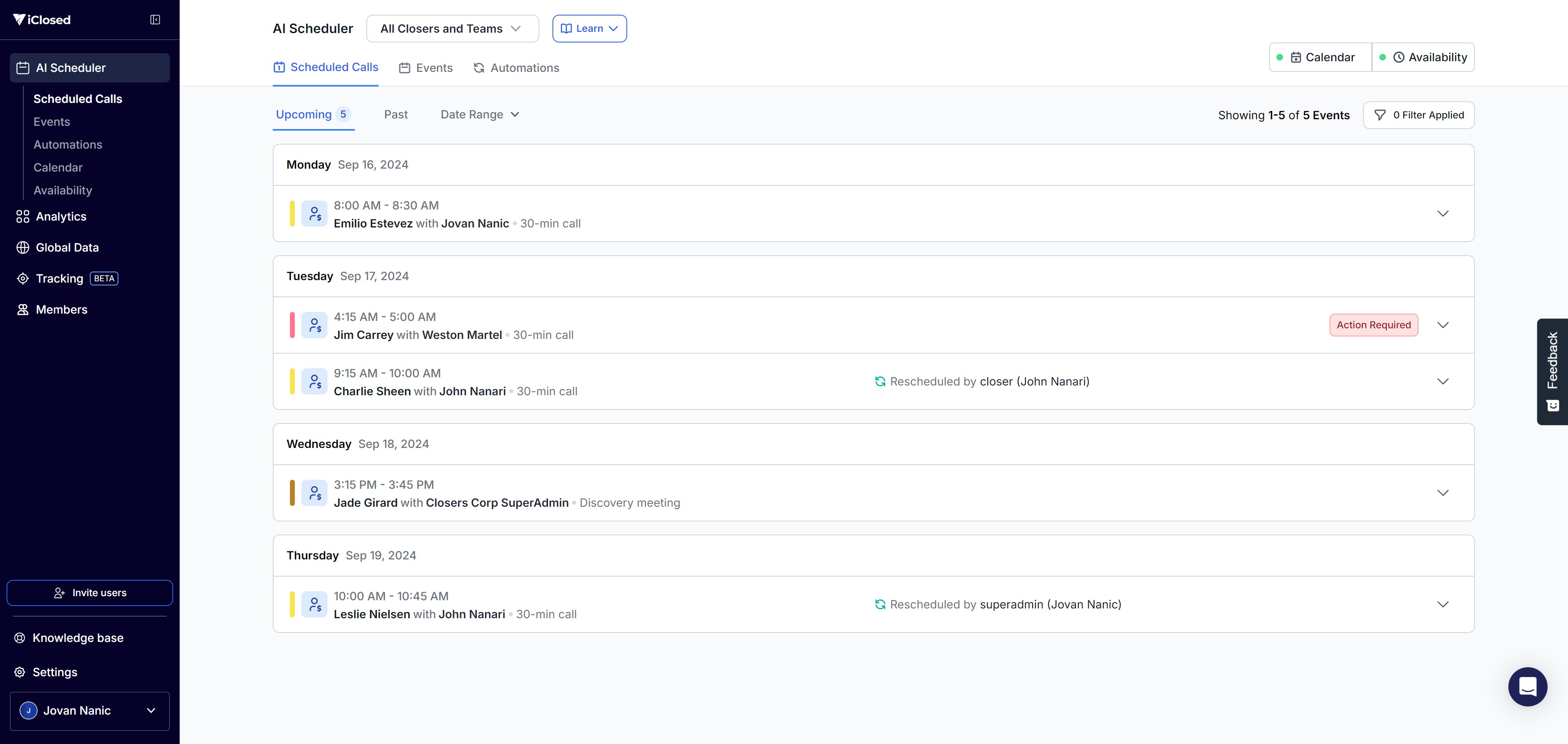Open Settings from the gear icon
1568x744 pixels.
(x=20, y=672)
